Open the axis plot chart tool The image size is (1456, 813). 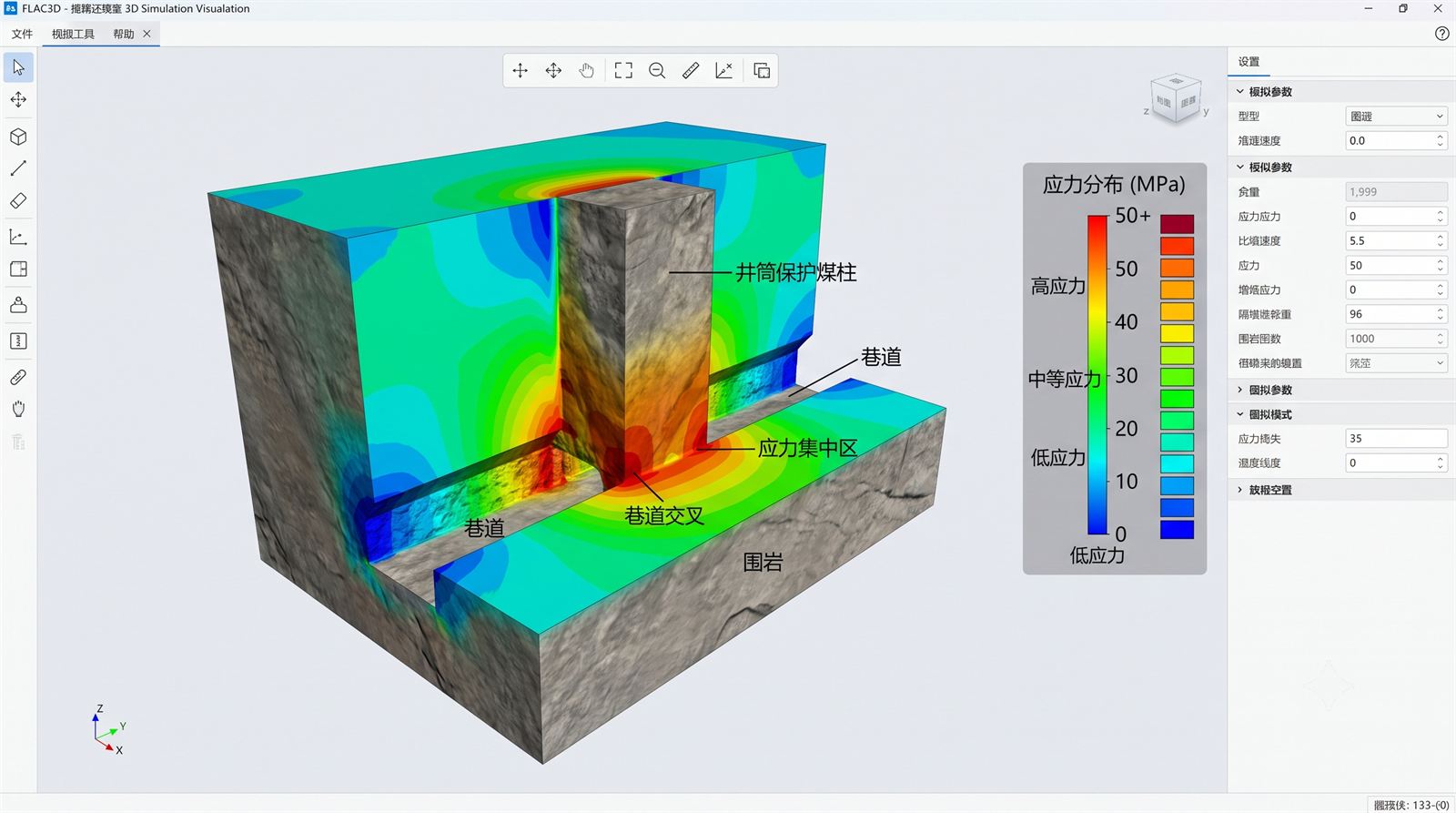18,237
